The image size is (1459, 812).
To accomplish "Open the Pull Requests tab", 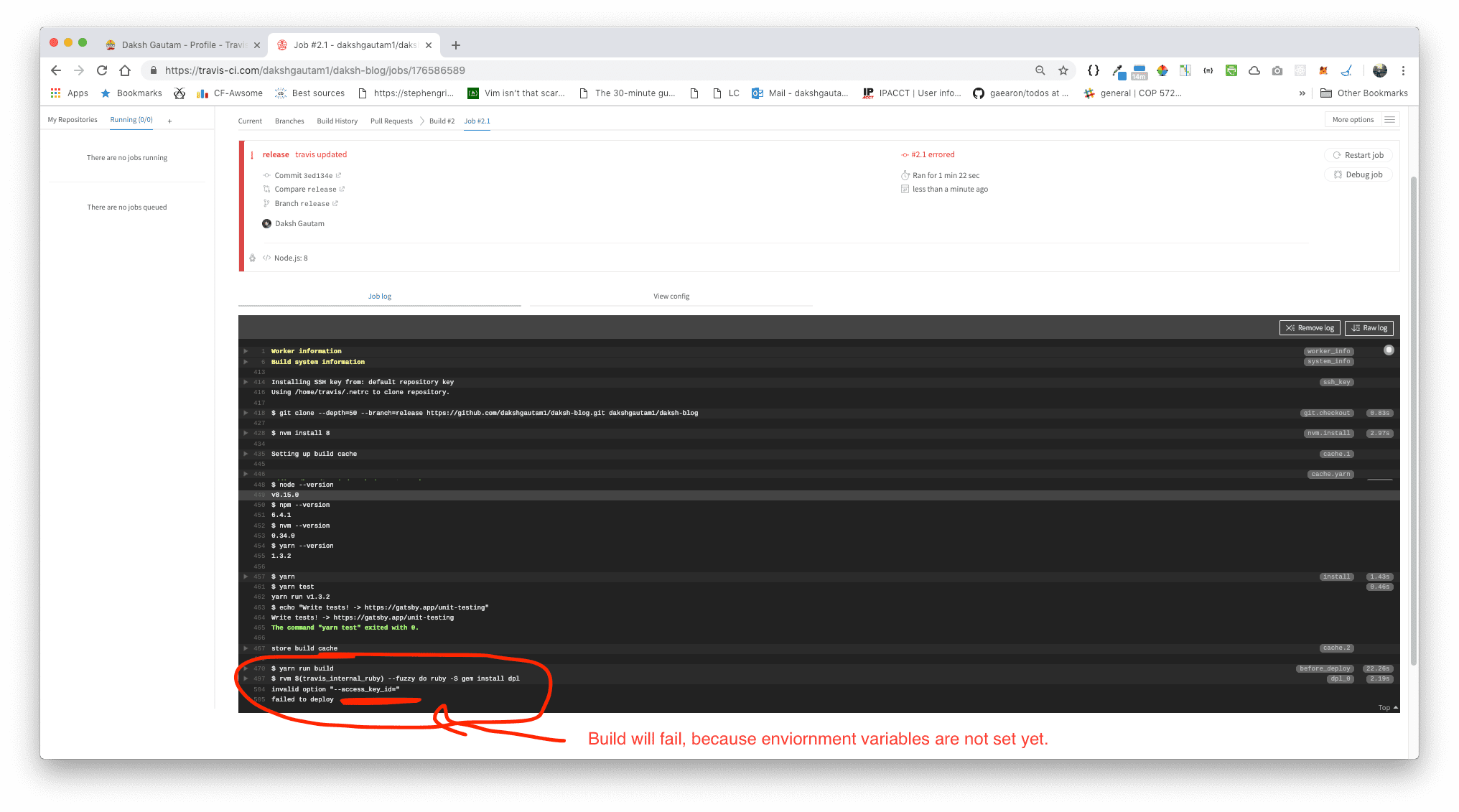I will point(391,121).
